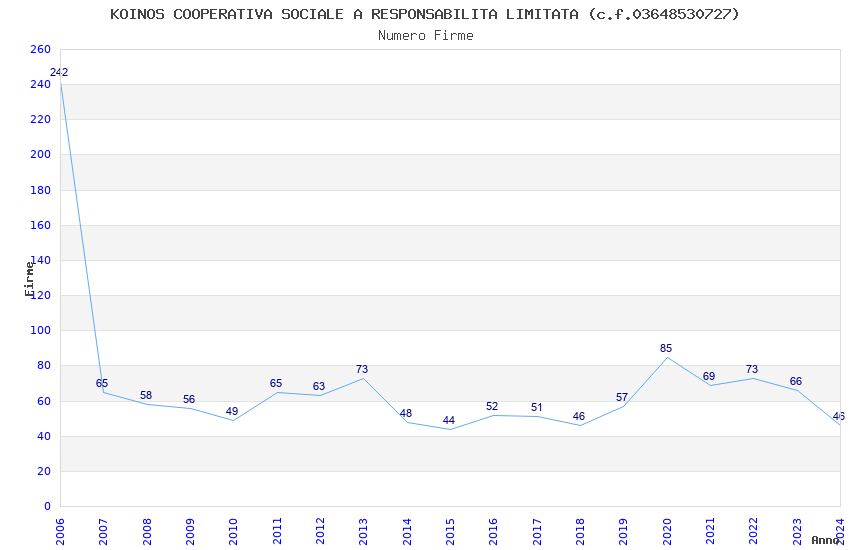Image resolution: width=850 pixels, height=550 pixels.
Task: Click the 44 data label for 2015
Action: [449, 420]
